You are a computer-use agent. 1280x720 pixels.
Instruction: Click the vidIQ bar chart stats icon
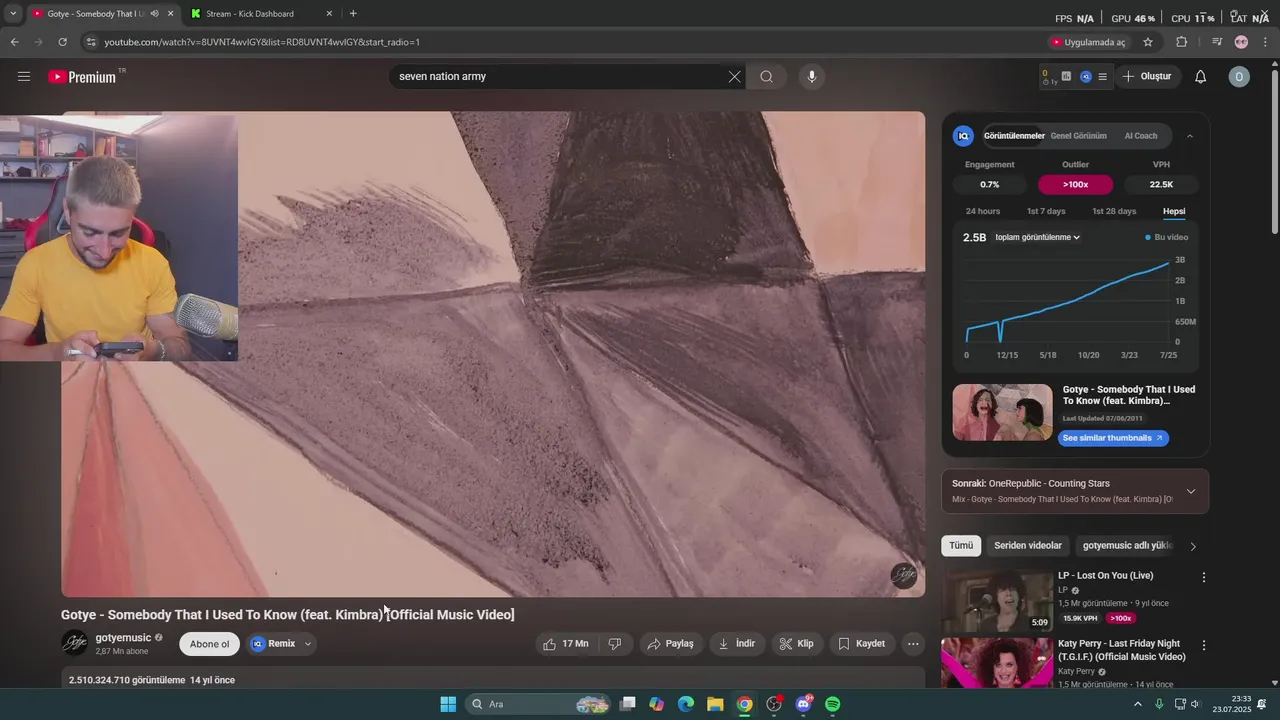1066,76
